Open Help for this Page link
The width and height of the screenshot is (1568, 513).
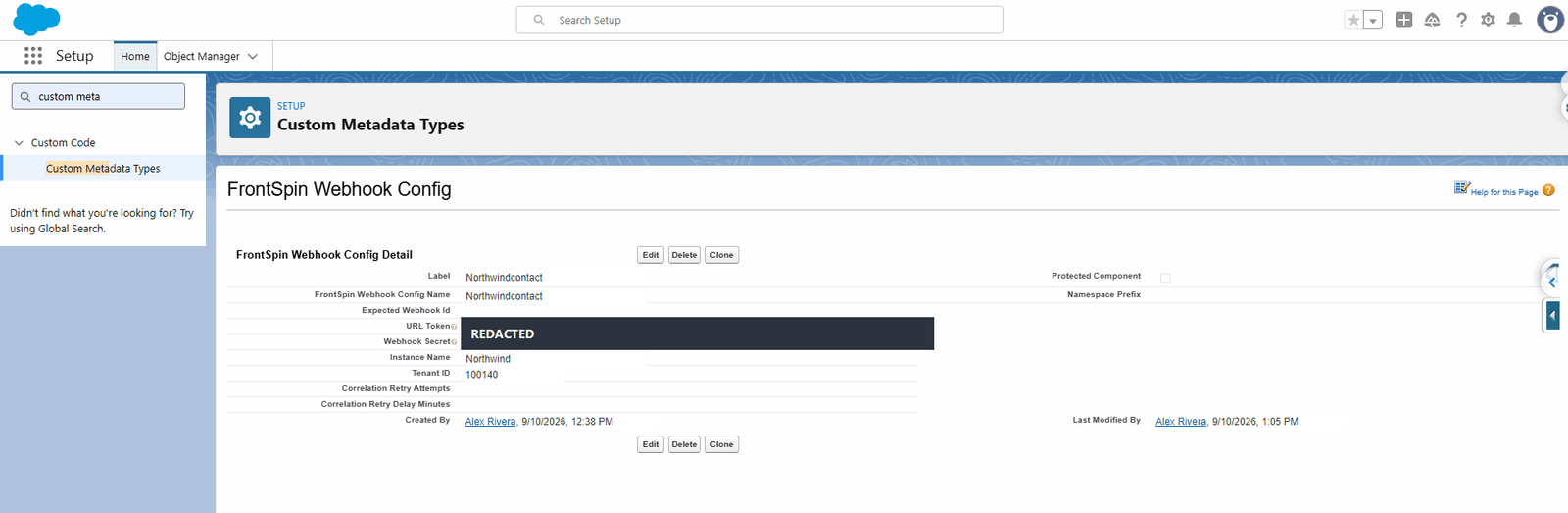[1504, 192]
